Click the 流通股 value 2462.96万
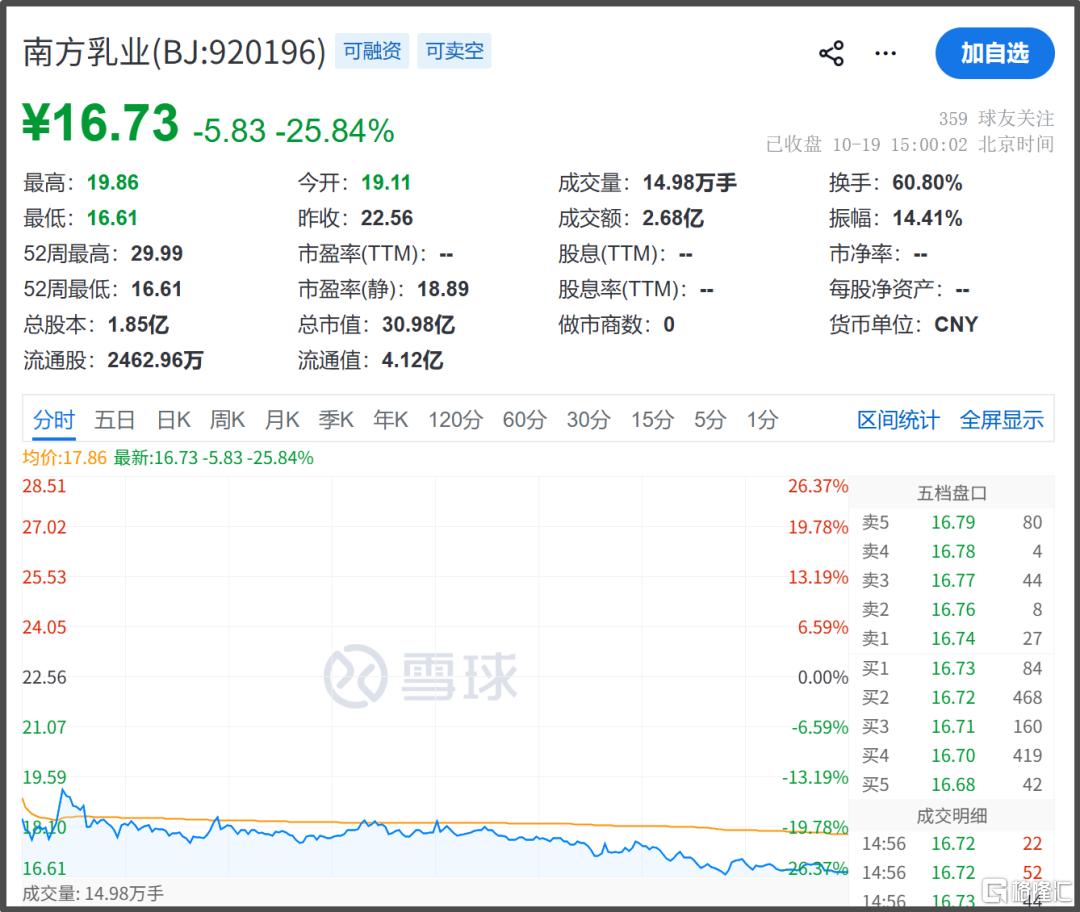The width and height of the screenshot is (1080, 912). (156, 360)
